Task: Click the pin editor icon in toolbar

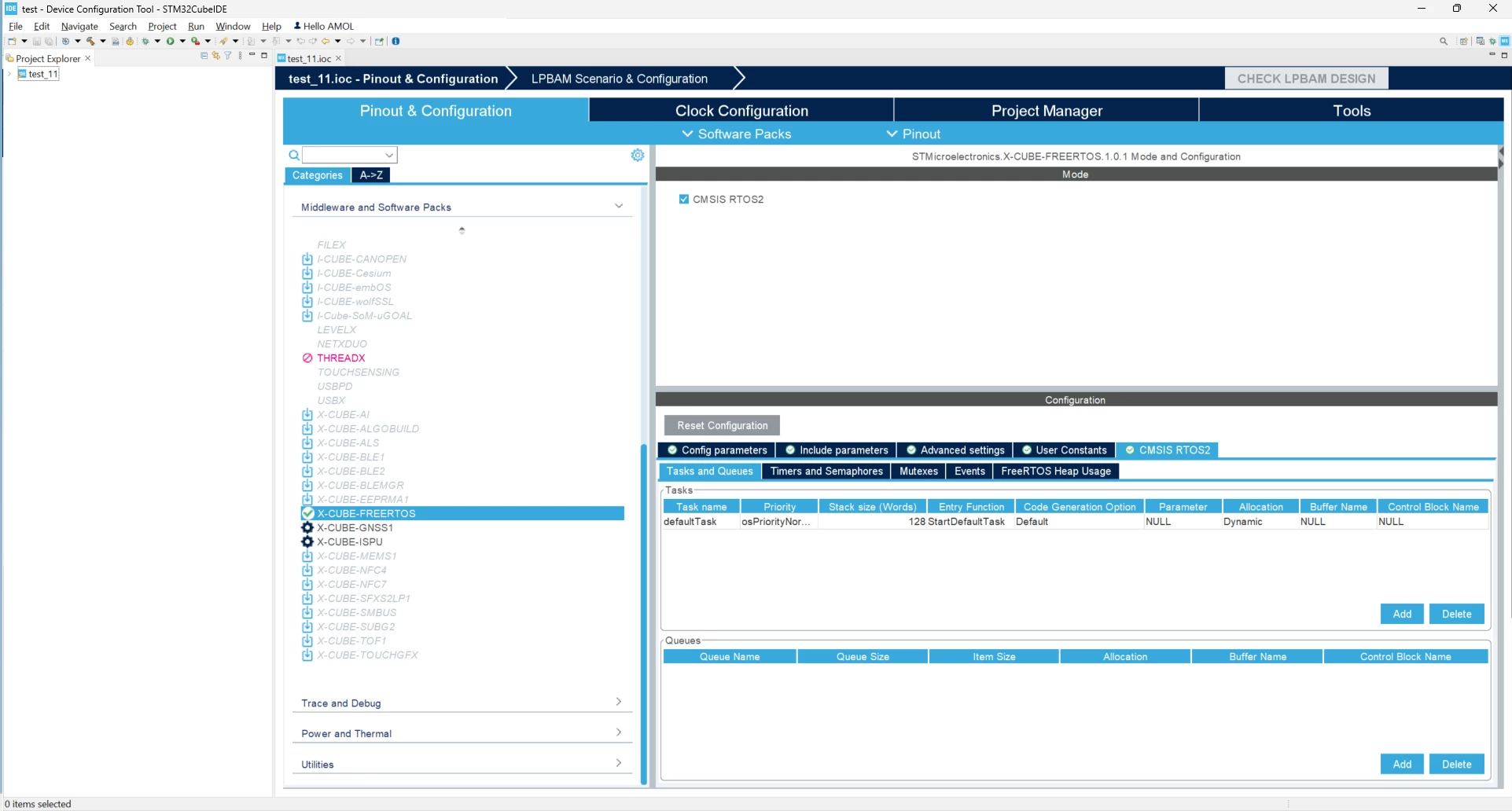Action: tap(379, 42)
